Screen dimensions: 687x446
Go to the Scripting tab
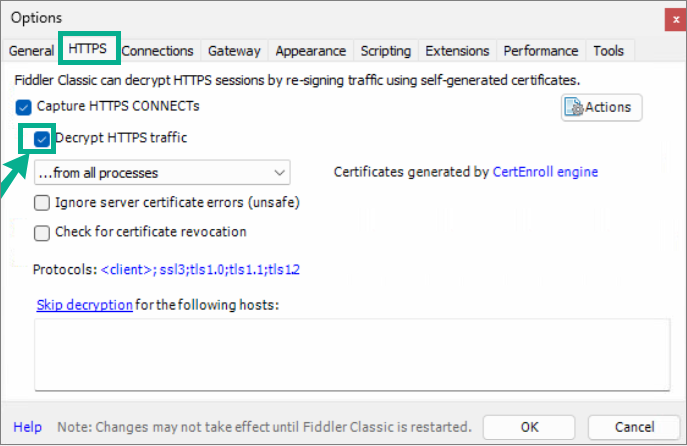386,51
